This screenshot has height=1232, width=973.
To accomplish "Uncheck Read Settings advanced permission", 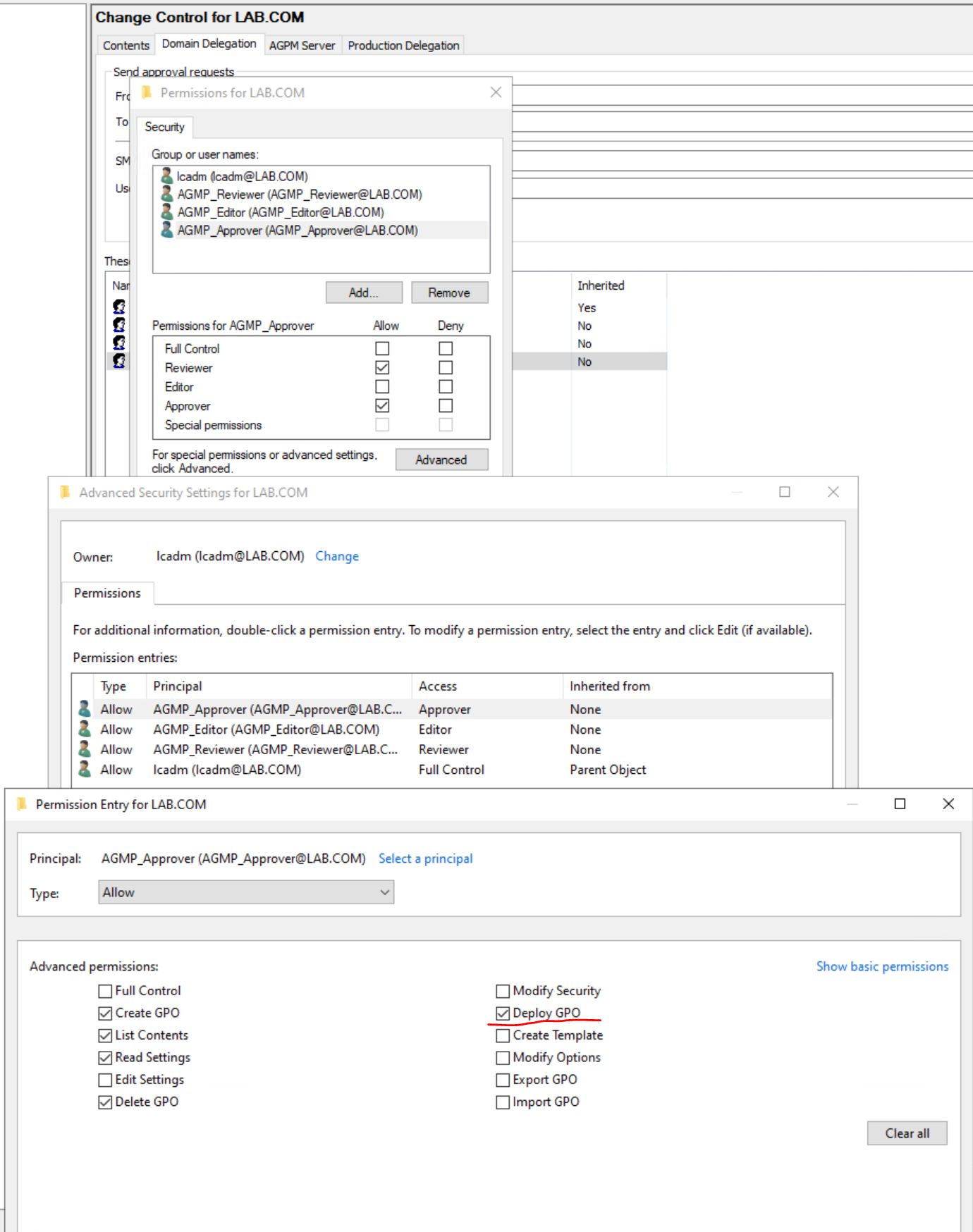I will (105, 1057).
